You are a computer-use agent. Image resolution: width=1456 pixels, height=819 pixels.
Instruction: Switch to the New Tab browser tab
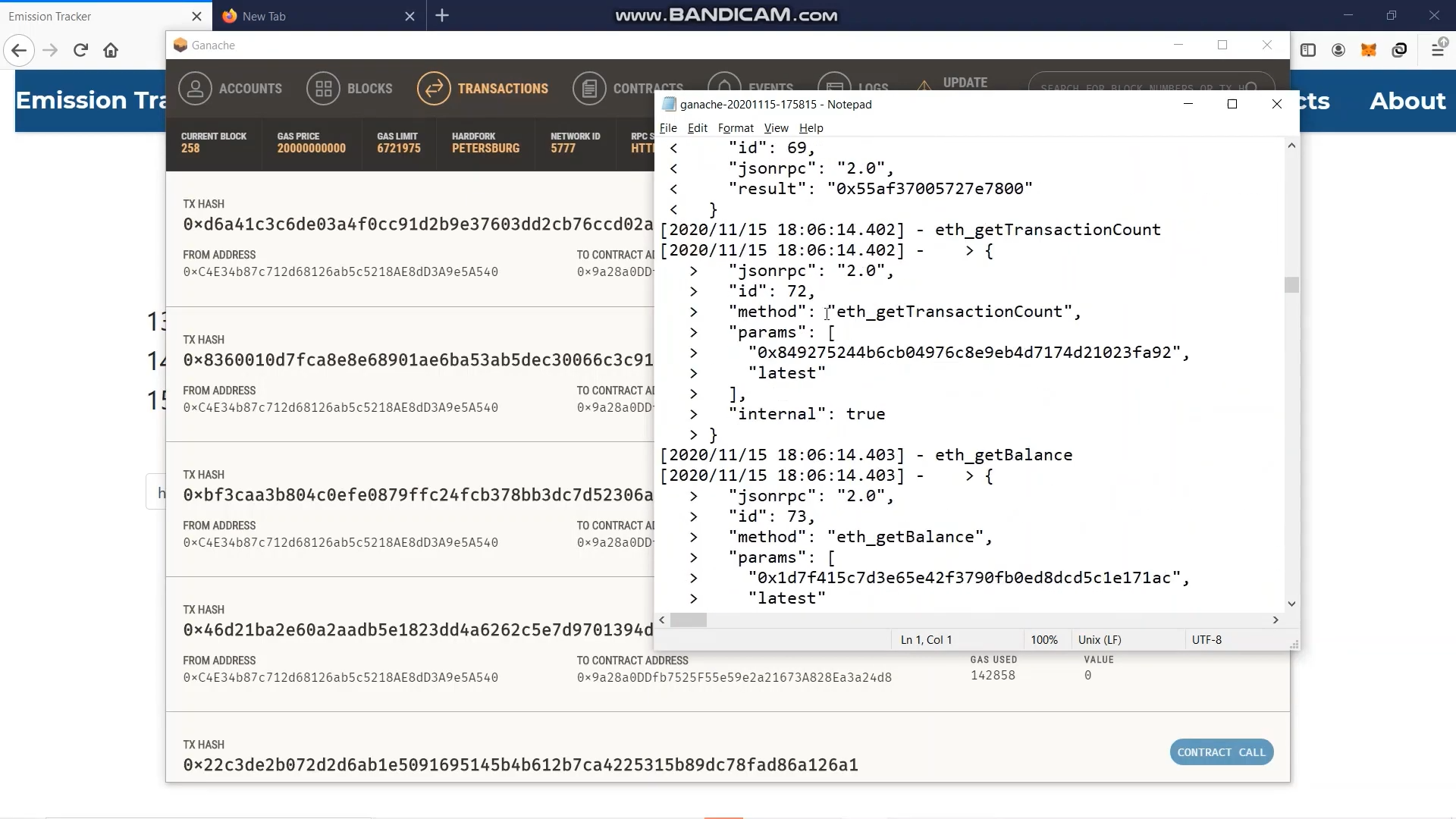pyautogui.click(x=303, y=16)
